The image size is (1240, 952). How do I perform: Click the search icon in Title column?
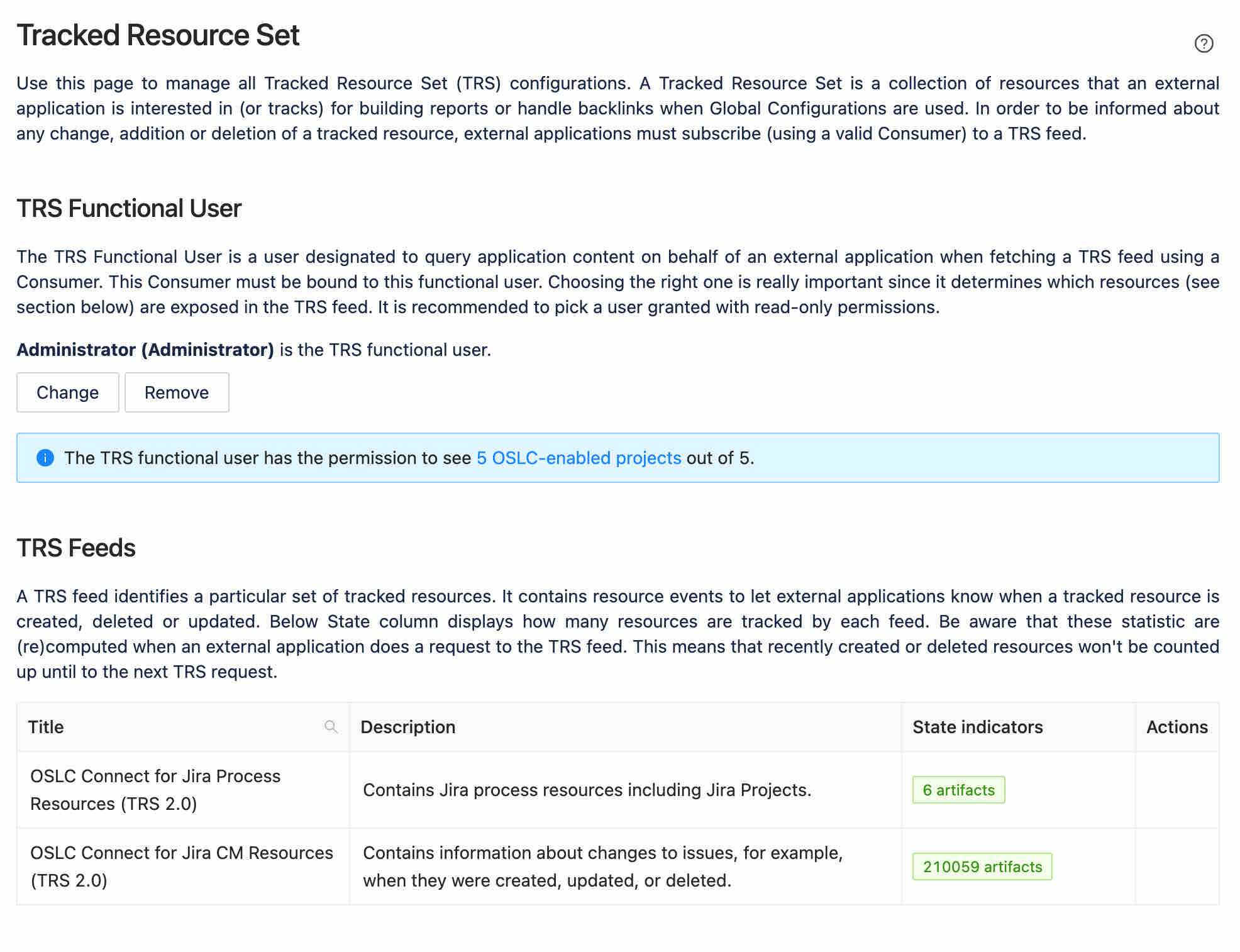pos(331,727)
